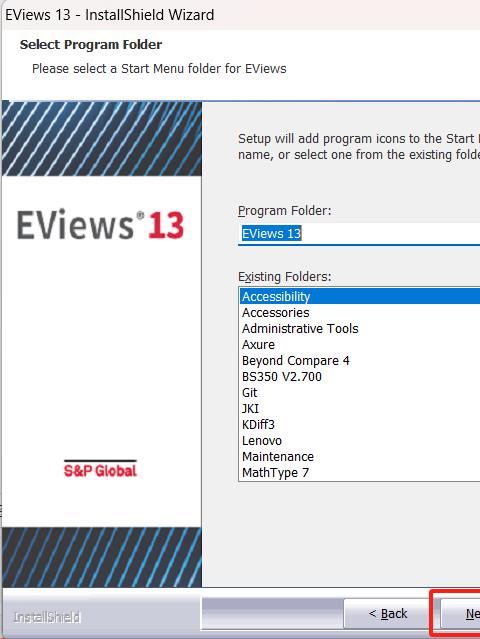Screen dimensions: 480x639
Task: Click the Program Folder input field
Action: [359, 234]
